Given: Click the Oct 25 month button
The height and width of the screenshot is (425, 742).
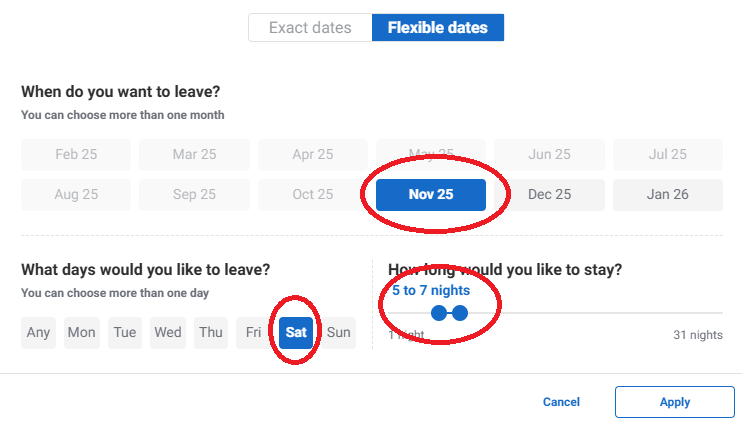Looking at the screenshot, I should click(313, 195).
